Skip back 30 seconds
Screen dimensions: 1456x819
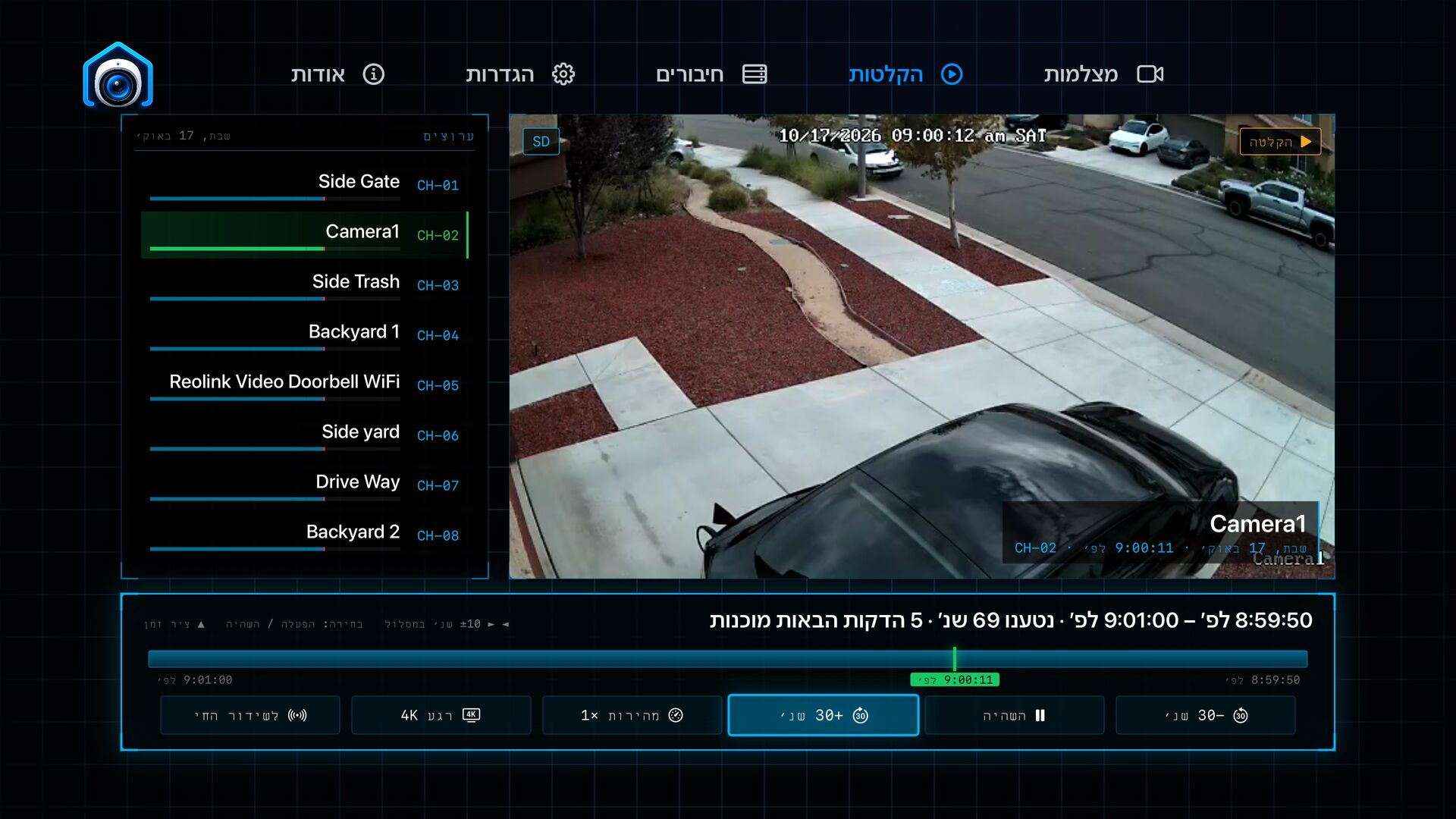coord(1205,715)
